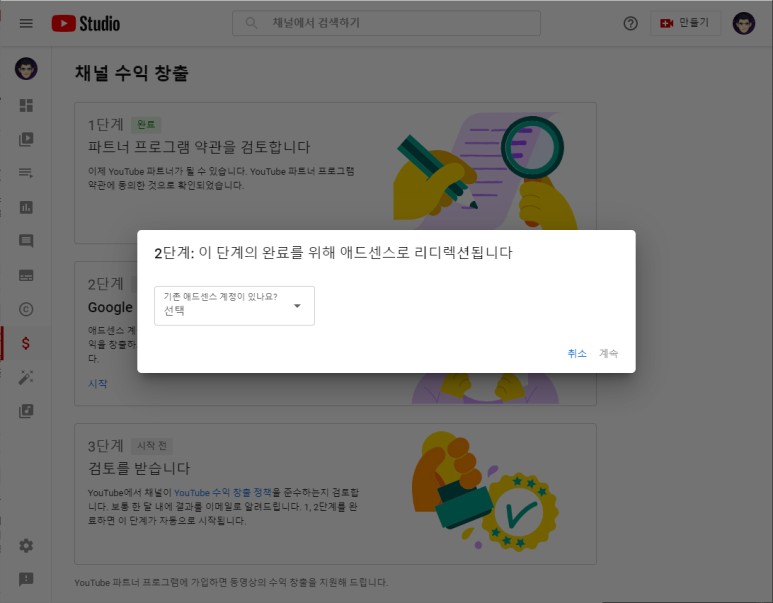Click the magnifying glass illustration in step 1

coord(533,148)
